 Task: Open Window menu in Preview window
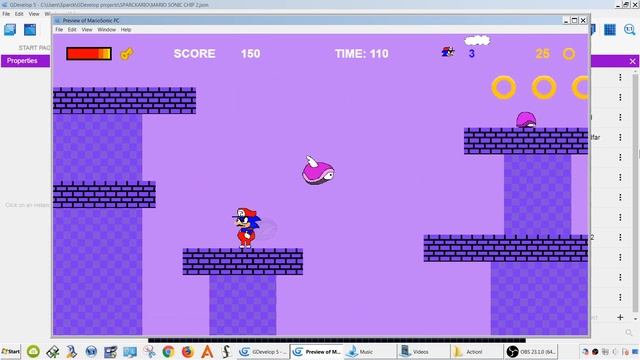(107, 30)
